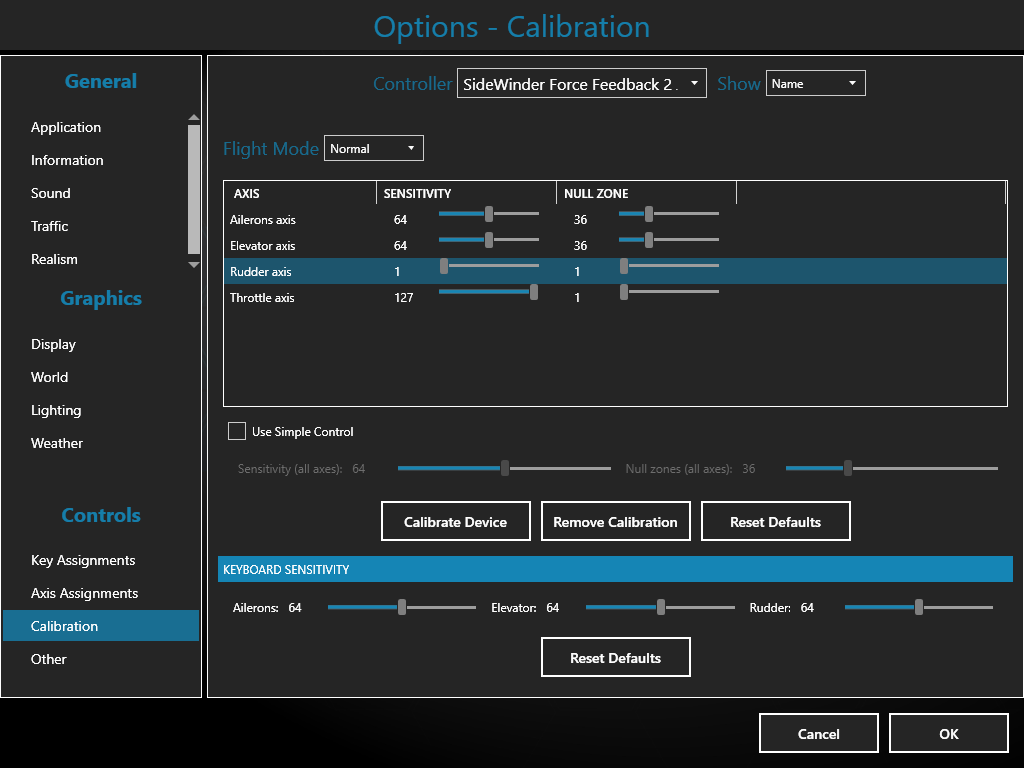Go to Sound settings
This screenshot has height=768, width=1024.
51,193
